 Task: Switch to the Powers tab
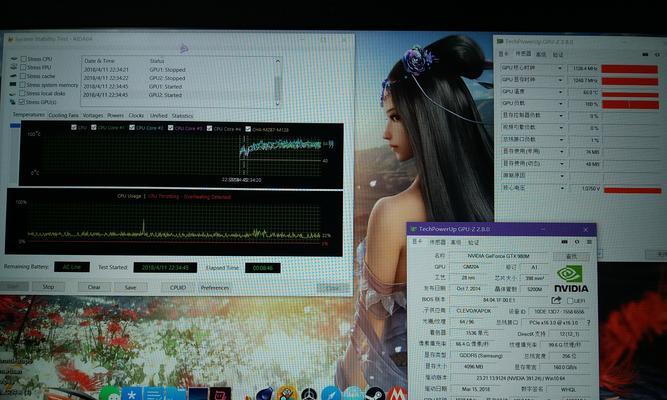coord(115,115)
